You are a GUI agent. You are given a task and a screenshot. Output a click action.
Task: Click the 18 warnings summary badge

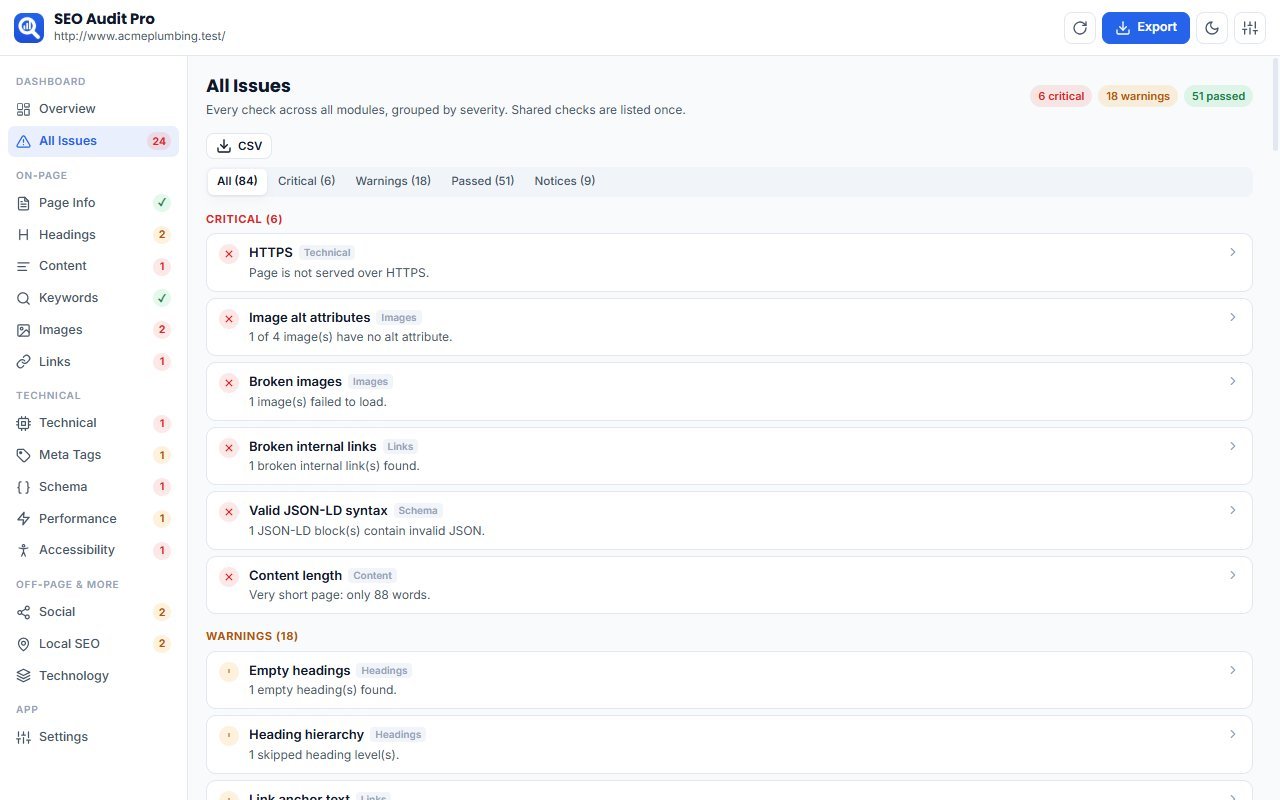click(x=1138, y=96)
